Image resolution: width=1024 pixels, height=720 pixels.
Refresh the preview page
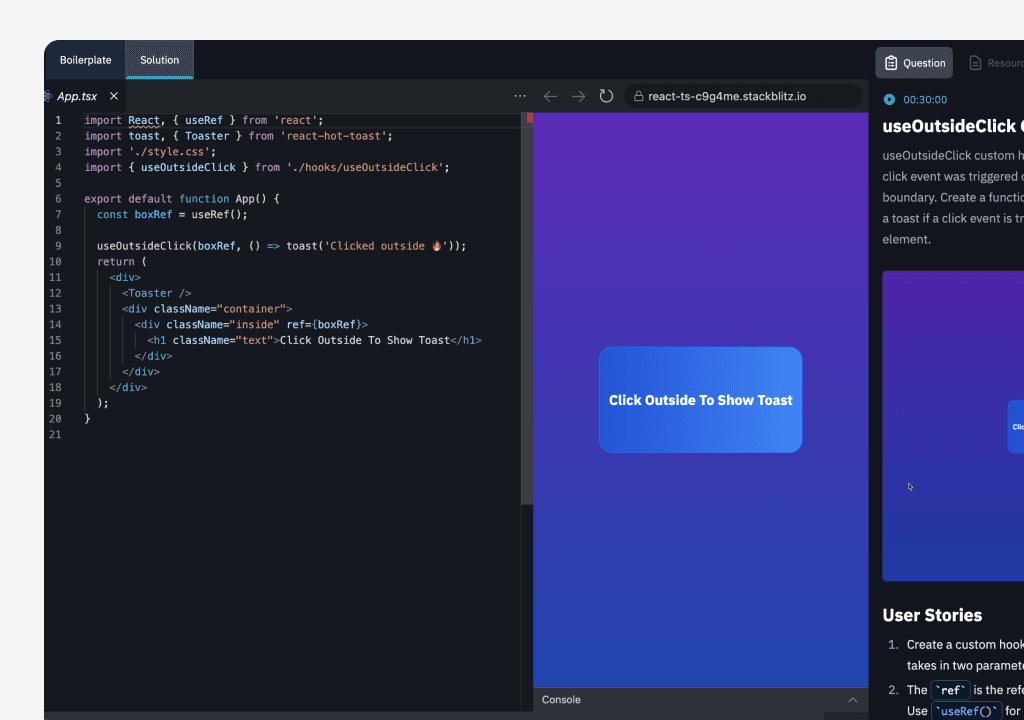click(x=606, y=96)
